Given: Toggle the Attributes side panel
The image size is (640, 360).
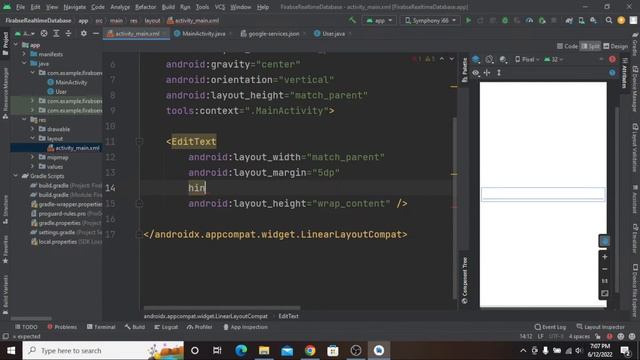Looking at the screenshot, I should 624,72.
